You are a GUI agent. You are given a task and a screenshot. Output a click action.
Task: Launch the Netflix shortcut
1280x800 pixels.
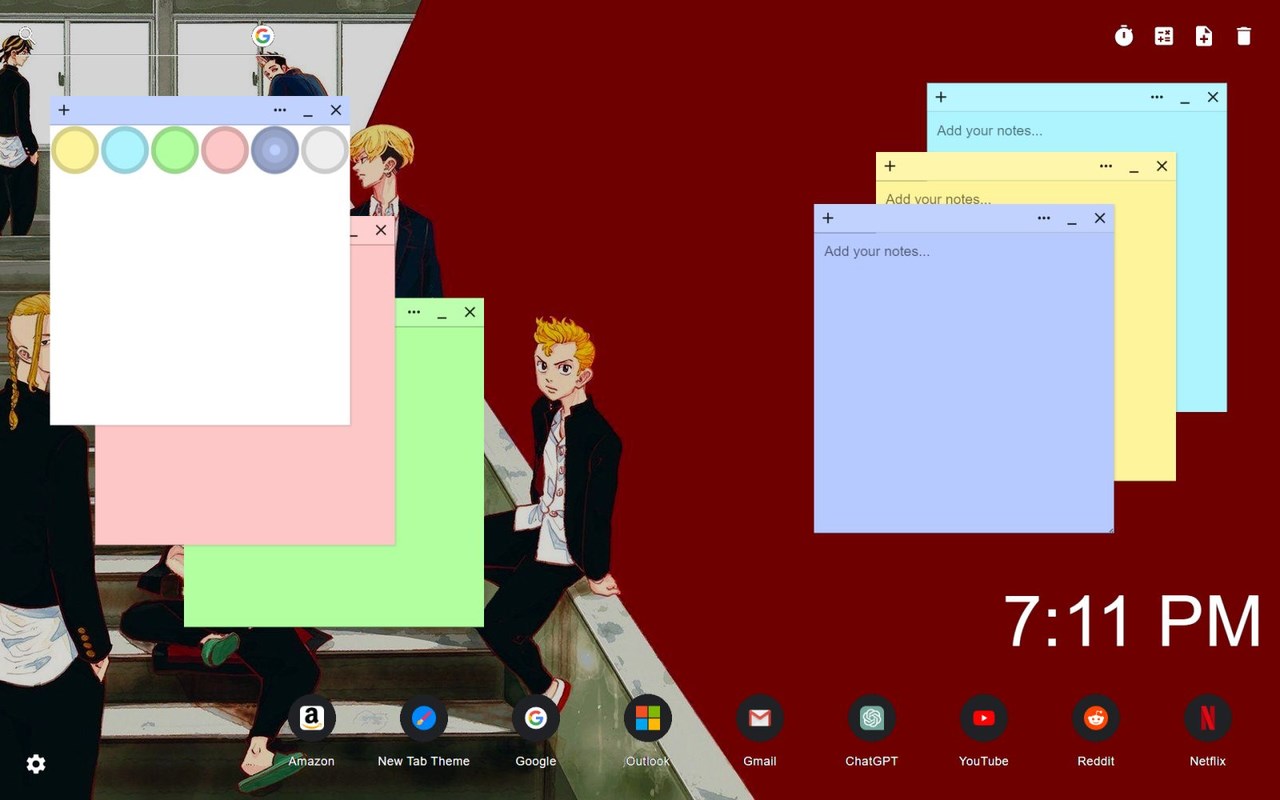coord(1208,718)
